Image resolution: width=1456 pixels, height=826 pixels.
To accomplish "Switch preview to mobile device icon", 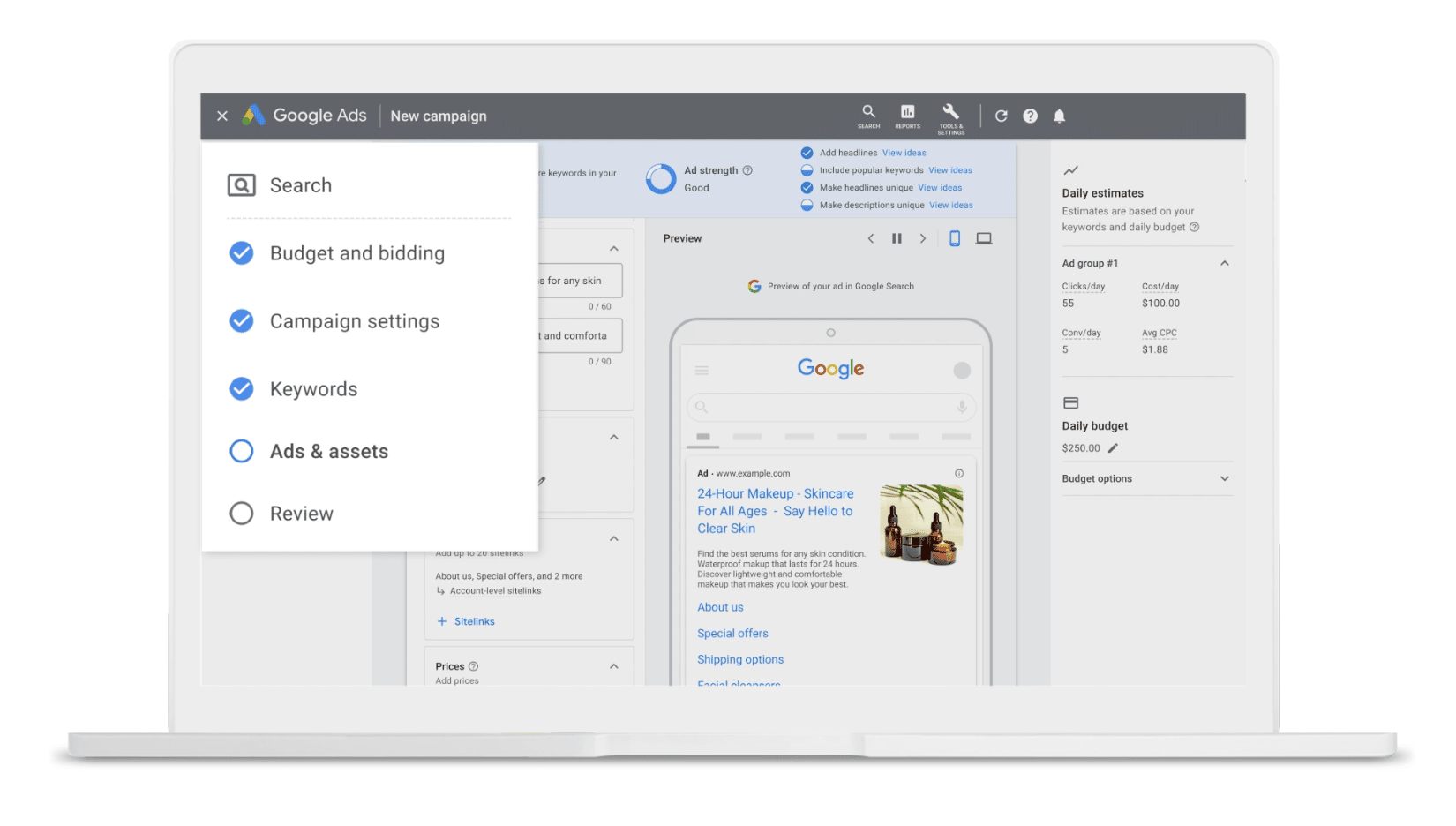I will [x=954, y=238].
